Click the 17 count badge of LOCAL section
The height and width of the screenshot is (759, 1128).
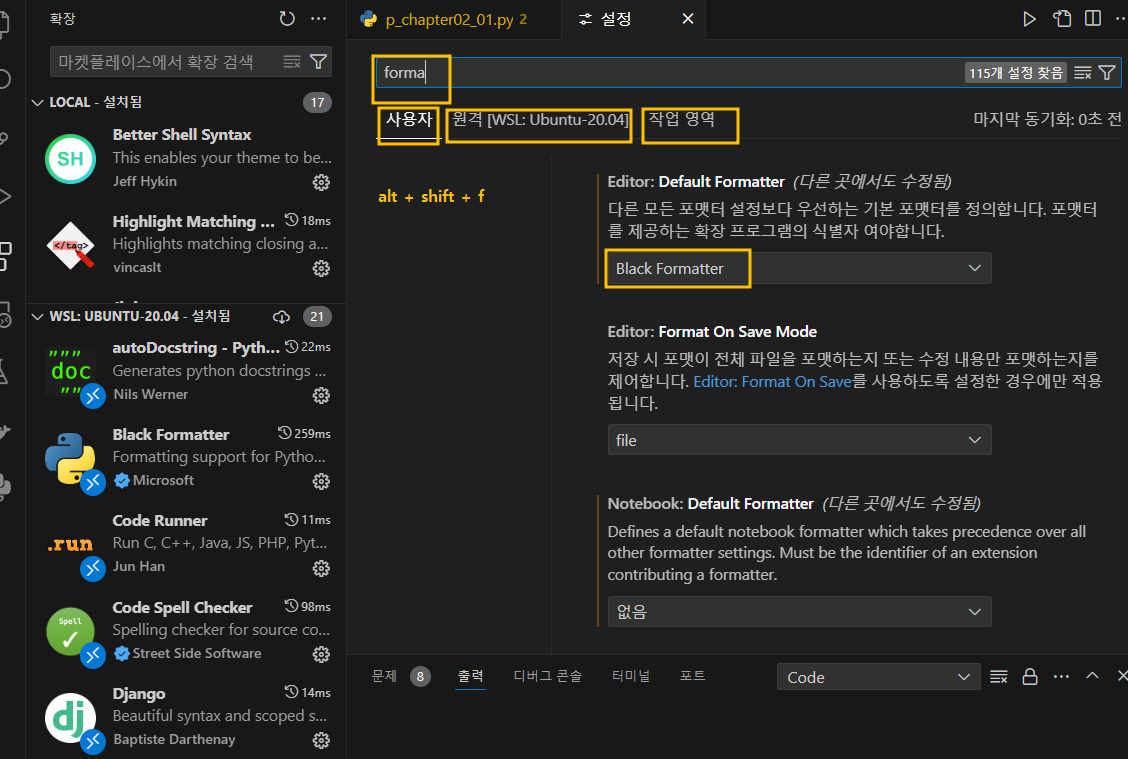click(x=317, y=102)
